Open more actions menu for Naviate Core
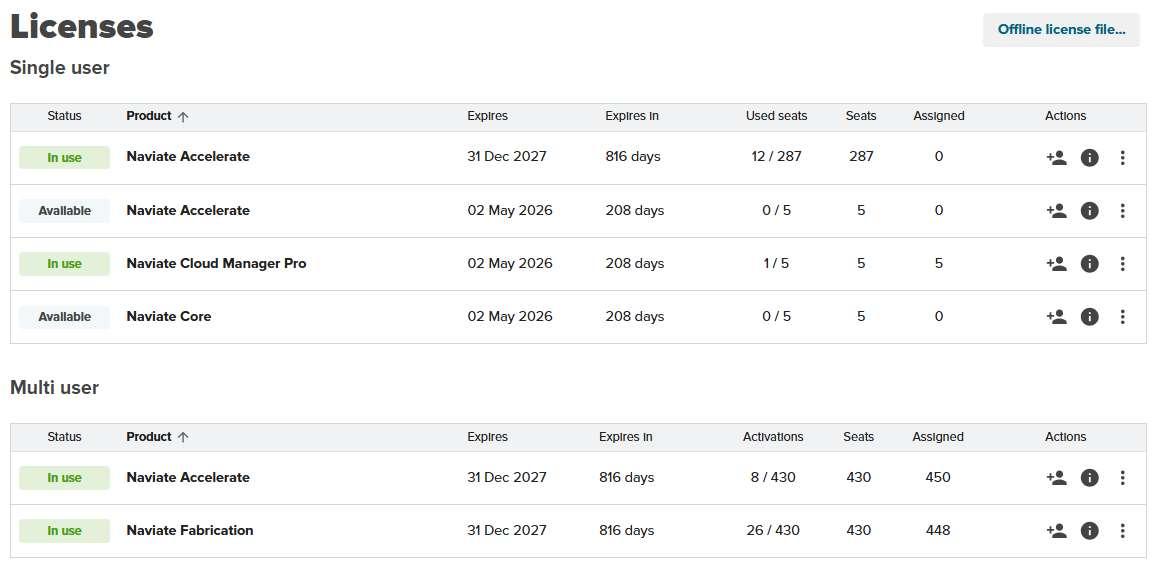Image resolution: width=1166 pixels, height=575 pixels. [1123, 317]
